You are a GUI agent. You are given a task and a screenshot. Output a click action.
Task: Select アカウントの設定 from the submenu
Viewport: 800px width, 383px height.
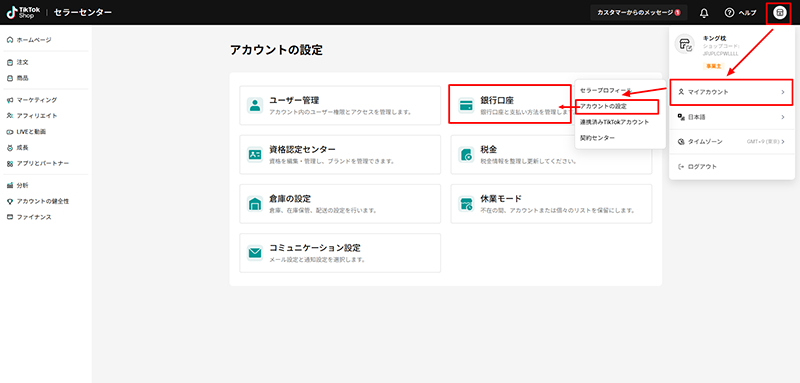click(x=603, y=106)
